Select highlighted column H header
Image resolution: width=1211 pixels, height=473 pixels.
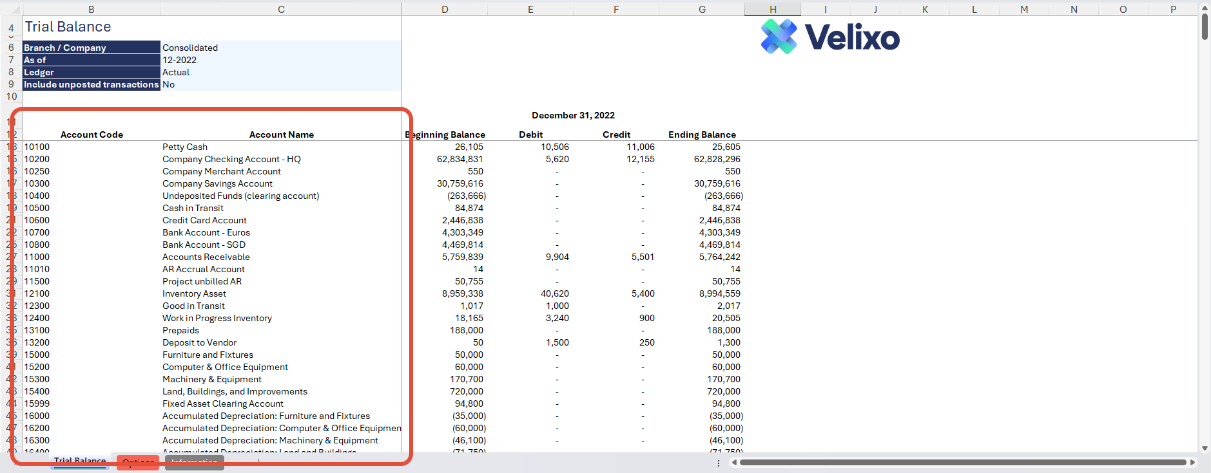pos(772,9)
